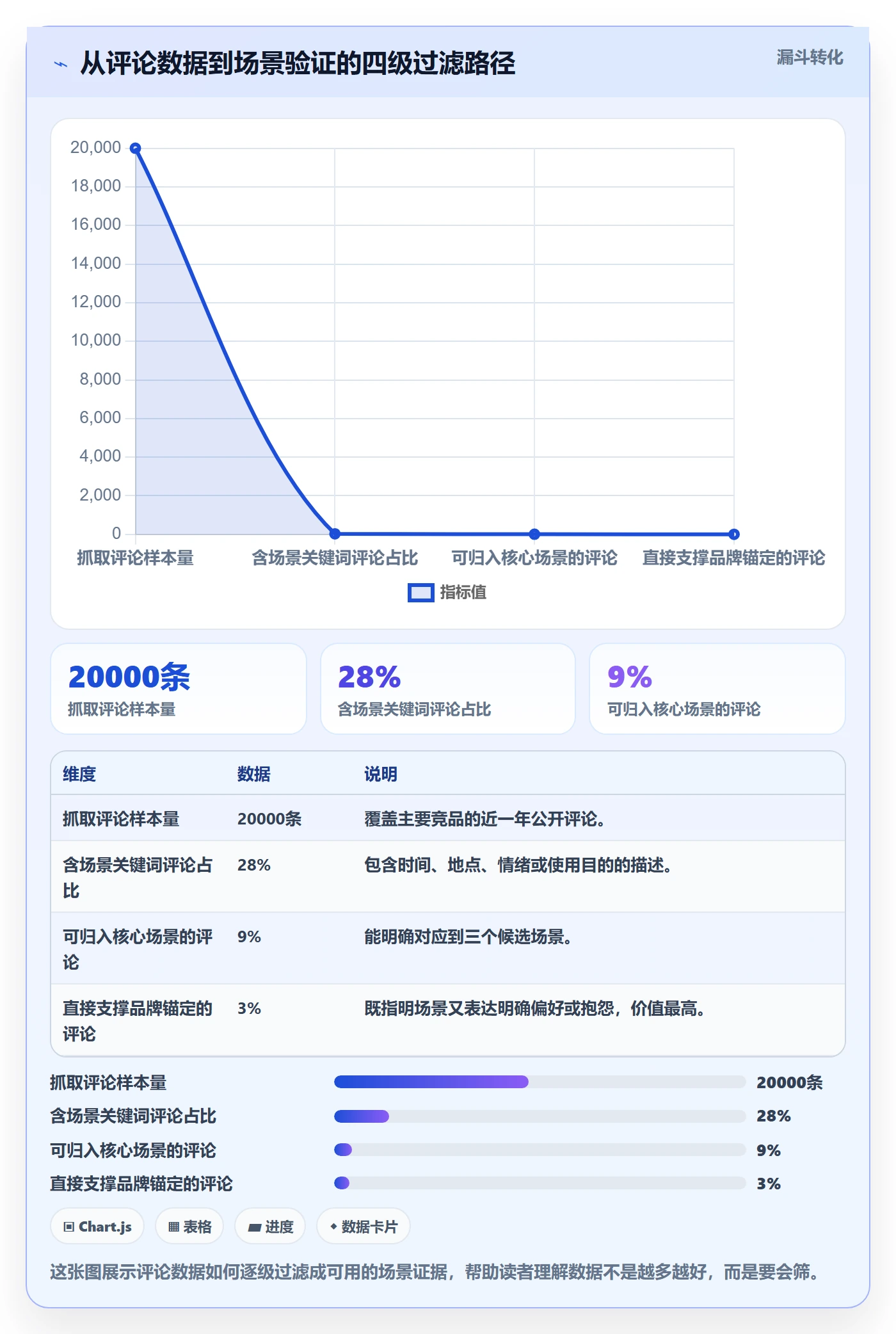The height and width of the screenshot is (1334, 896).
Task: Click the 含场景关键词评论占比 progress bar
Action: pos(540,1116)
